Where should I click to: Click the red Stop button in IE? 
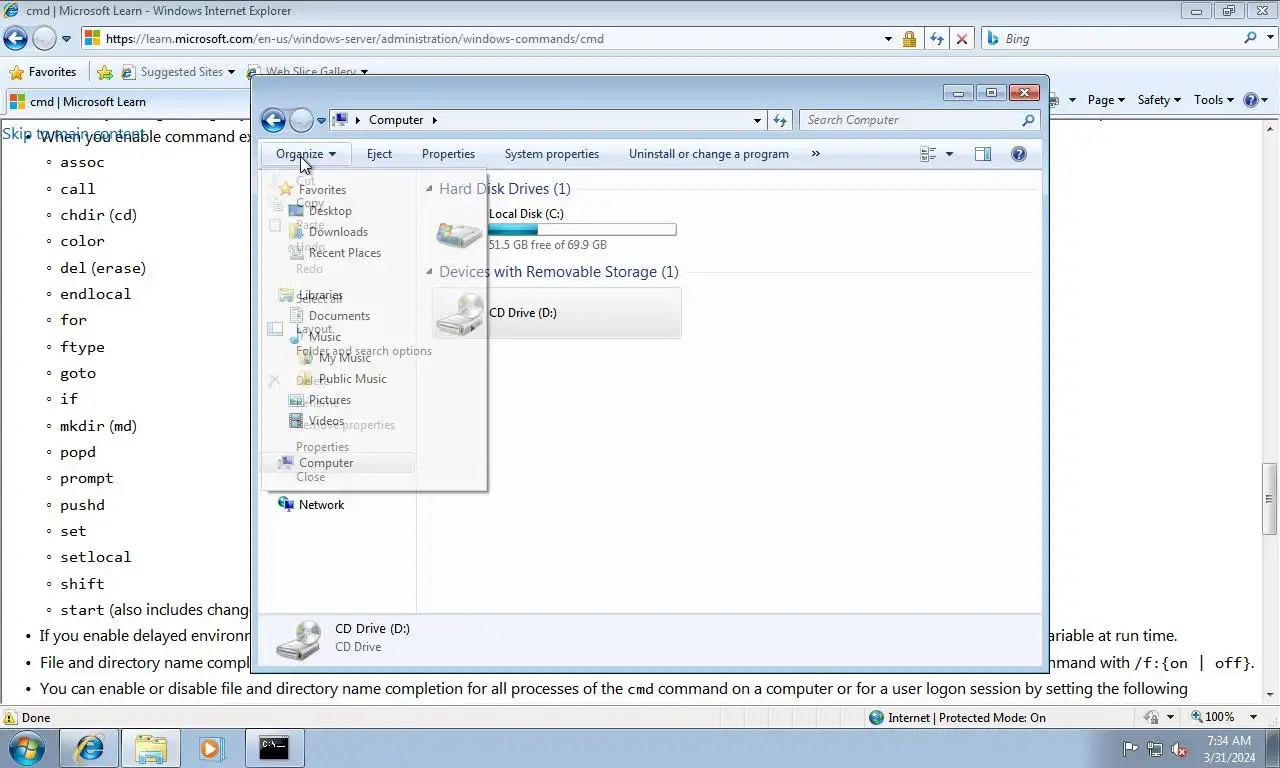click(962, 39)
